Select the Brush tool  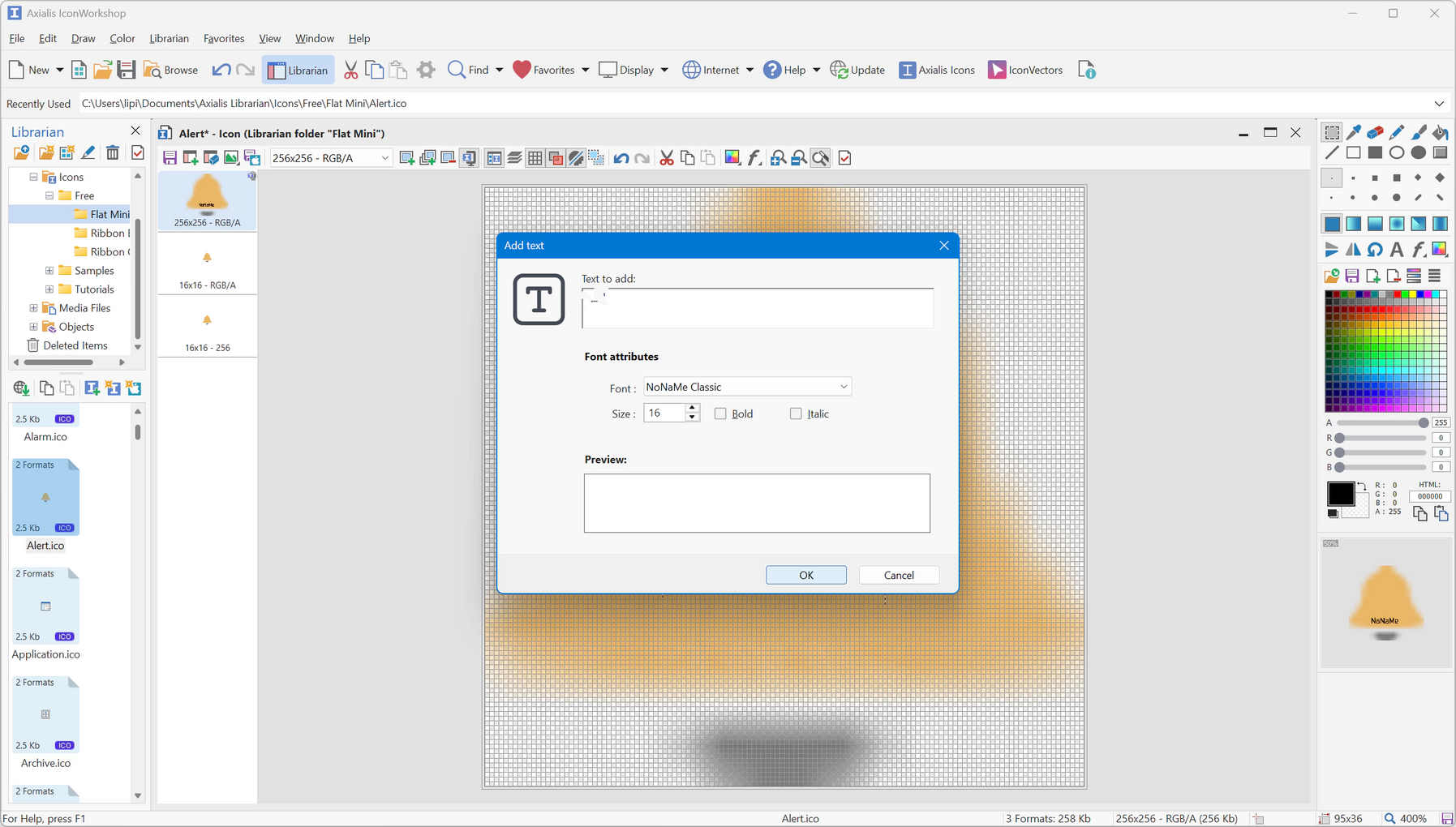click(1419, 132)
